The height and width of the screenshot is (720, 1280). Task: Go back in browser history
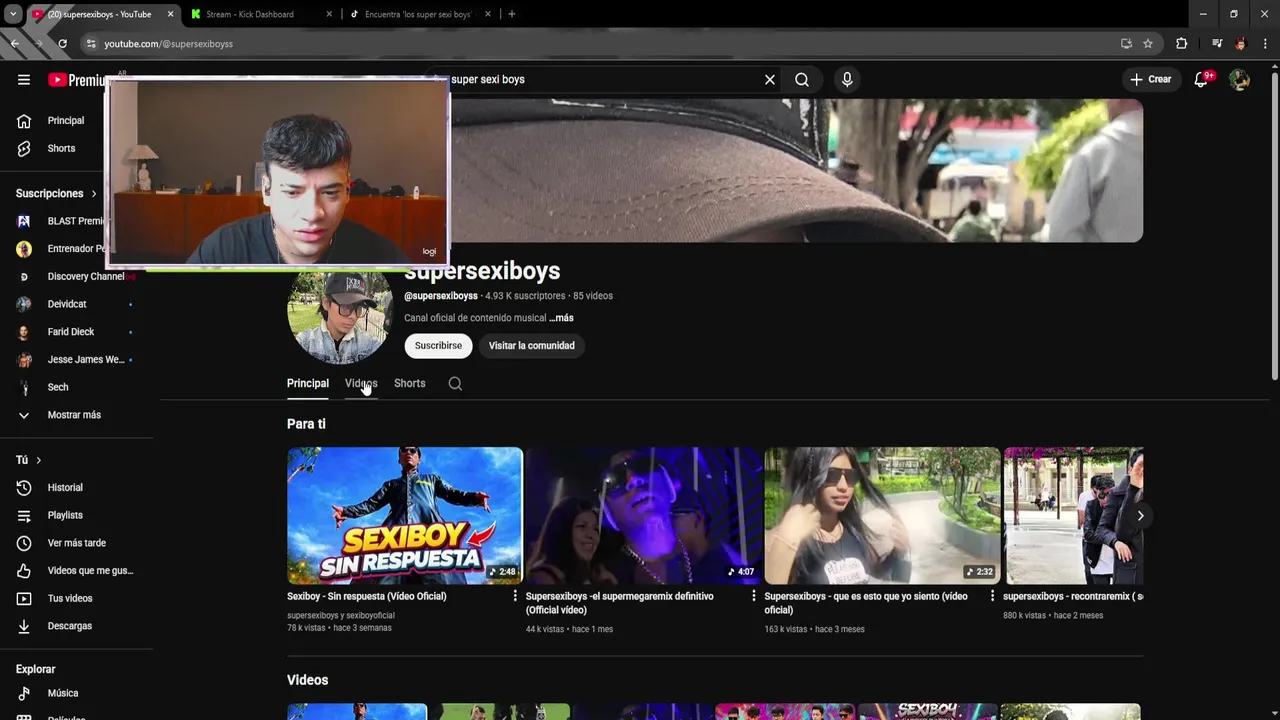[14, 44]
